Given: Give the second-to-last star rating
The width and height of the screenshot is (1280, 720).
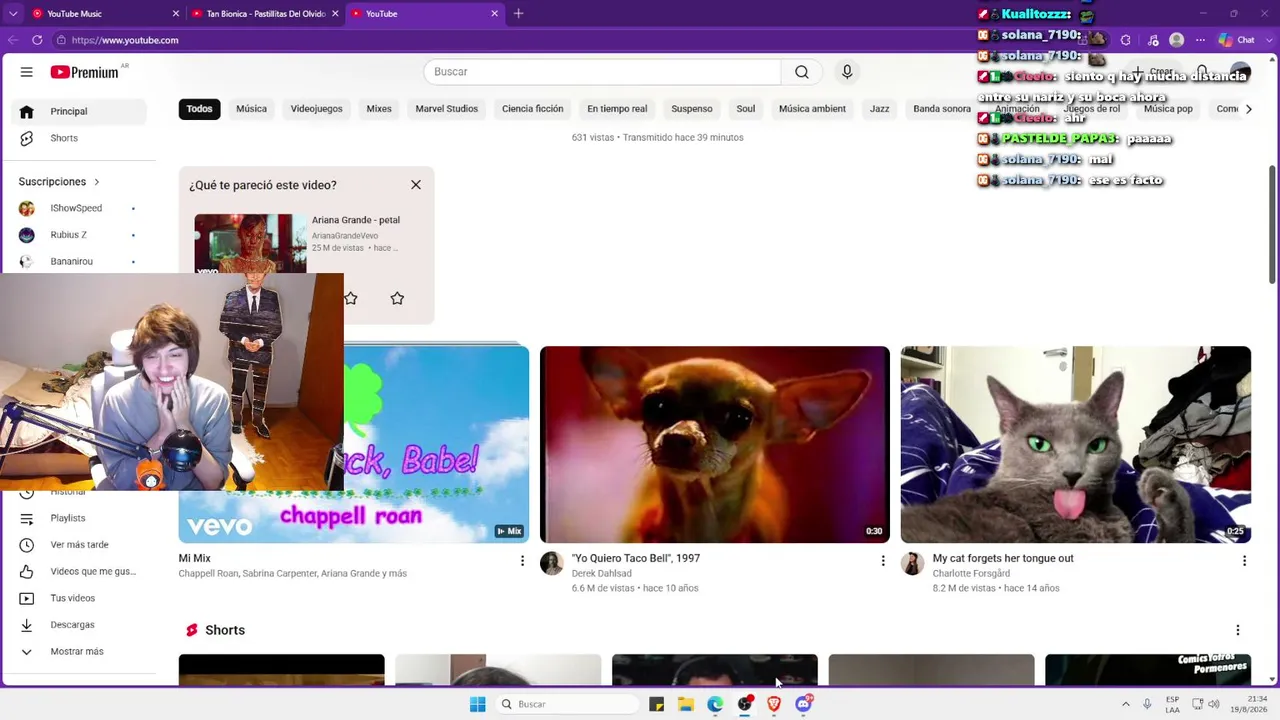Looking at the screenshot, I should 351,298.
